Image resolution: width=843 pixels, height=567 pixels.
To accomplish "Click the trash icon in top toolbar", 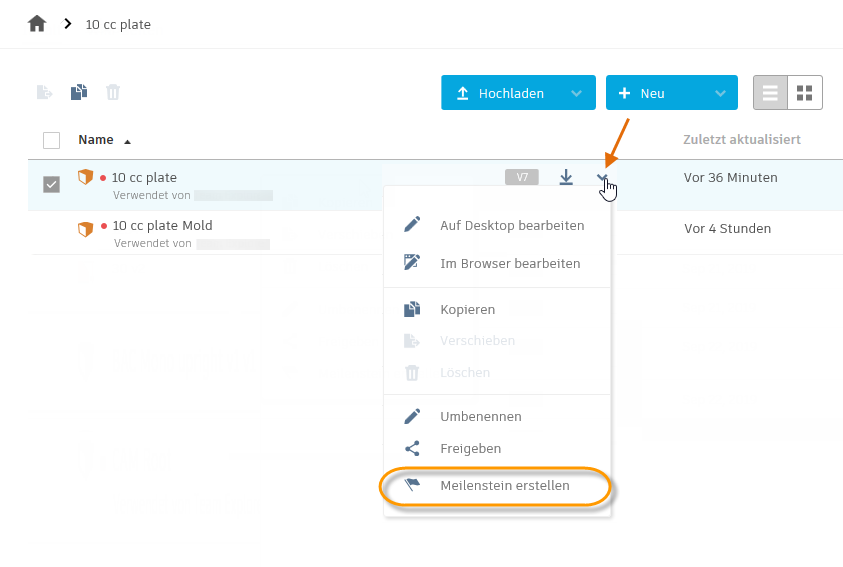I will click(113, 92).
